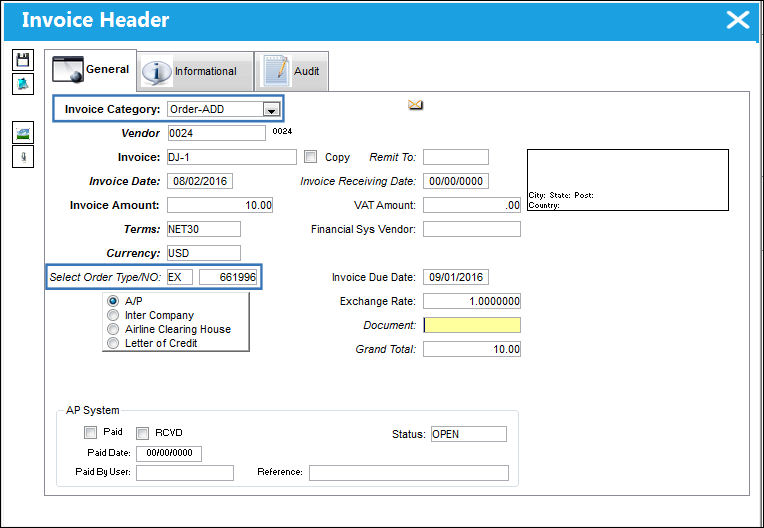Click the Order-ADD category combo box

click(x=223, y=110)
